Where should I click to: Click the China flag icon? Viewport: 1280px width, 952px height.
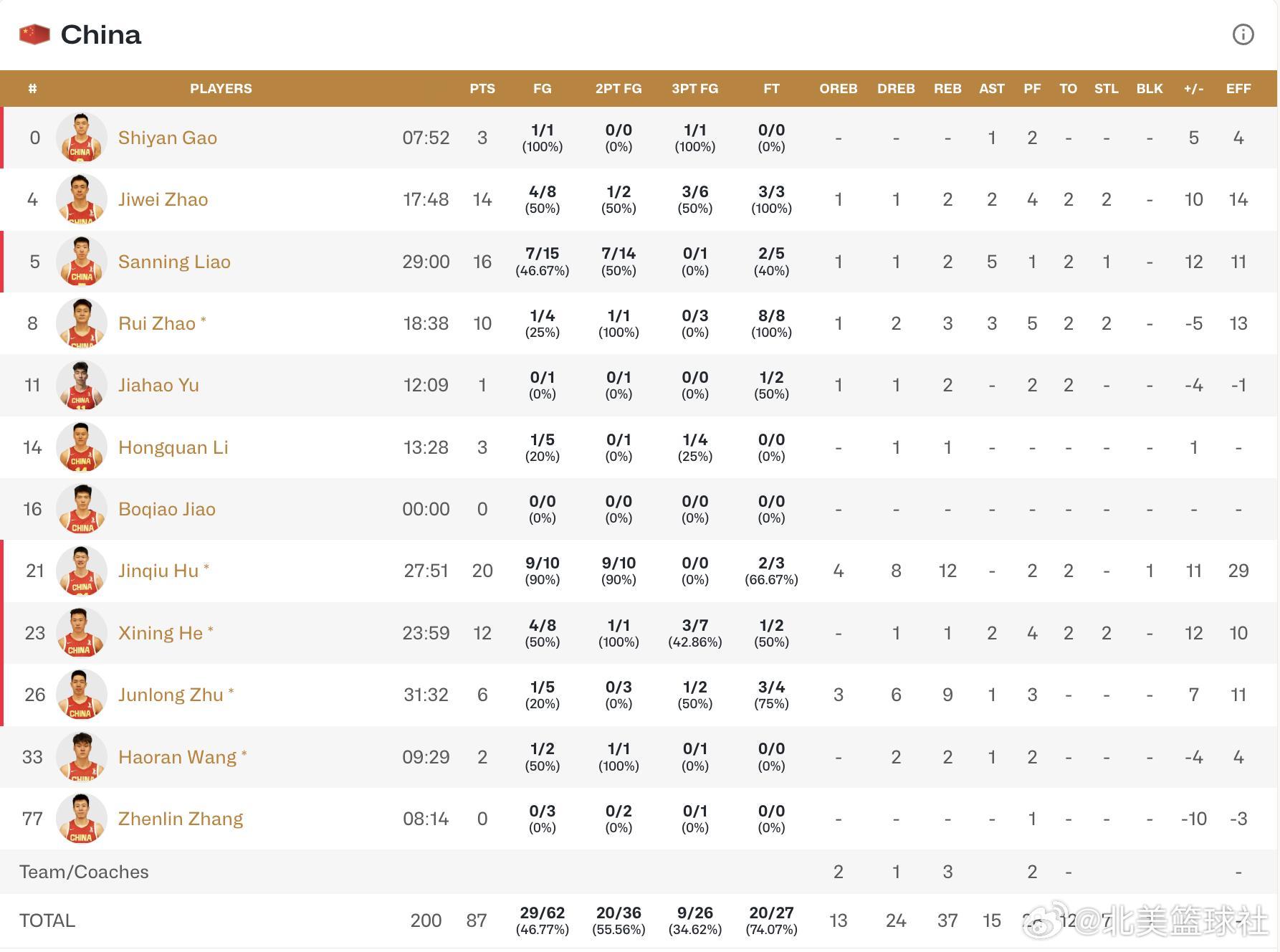point(34,34)
